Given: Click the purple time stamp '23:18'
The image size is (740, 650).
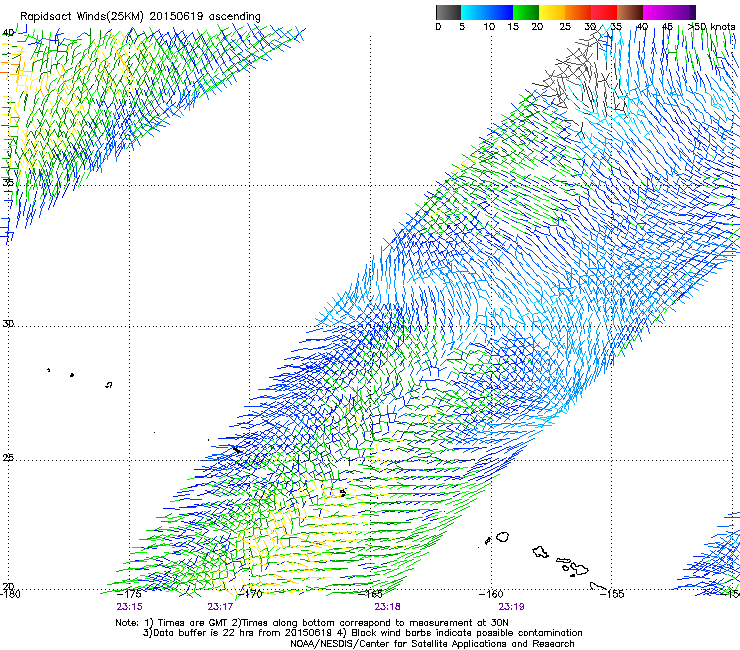Looking at the screenshot, I should 387,607.
